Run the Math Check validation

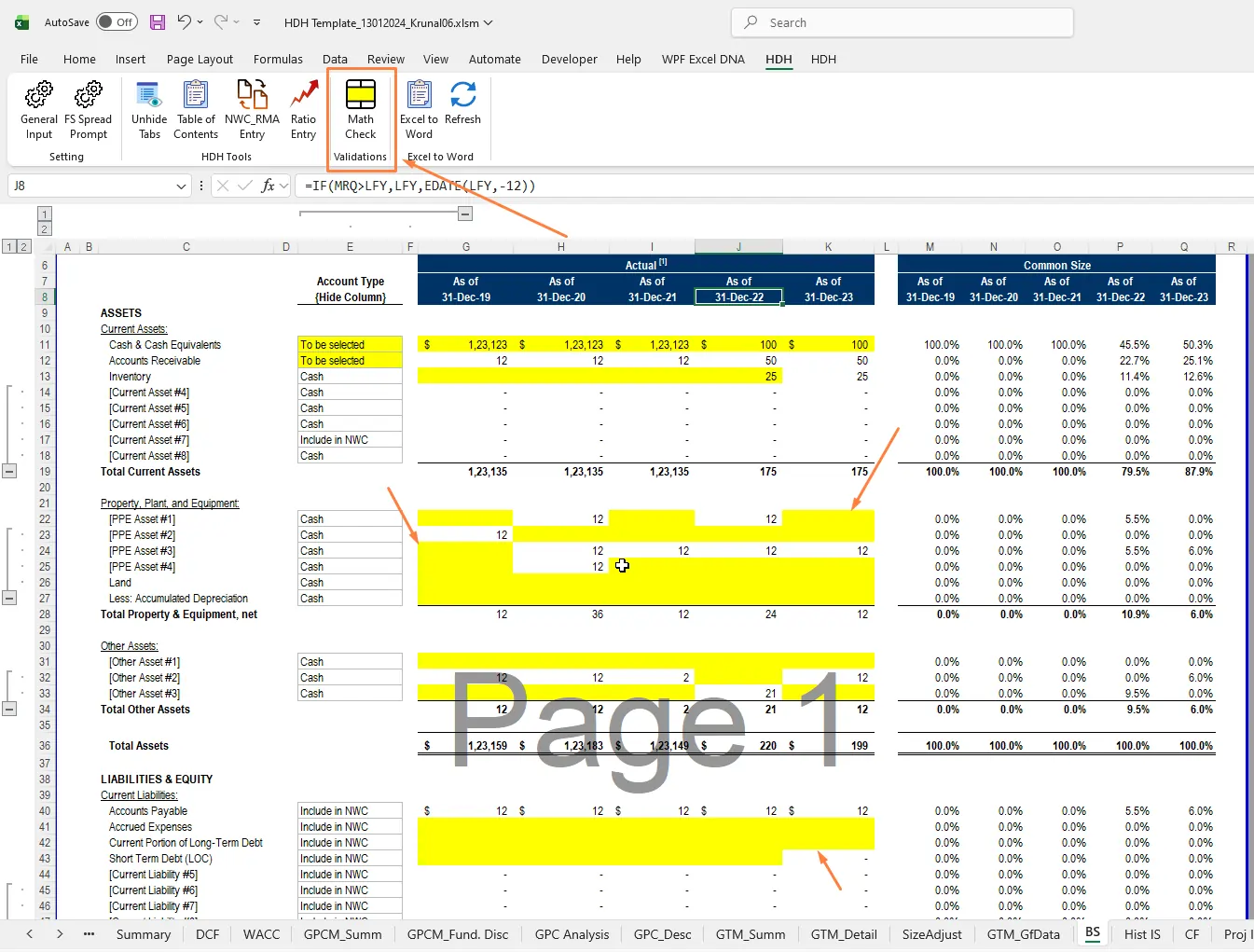pyautogui.click(x=361, y=110)
